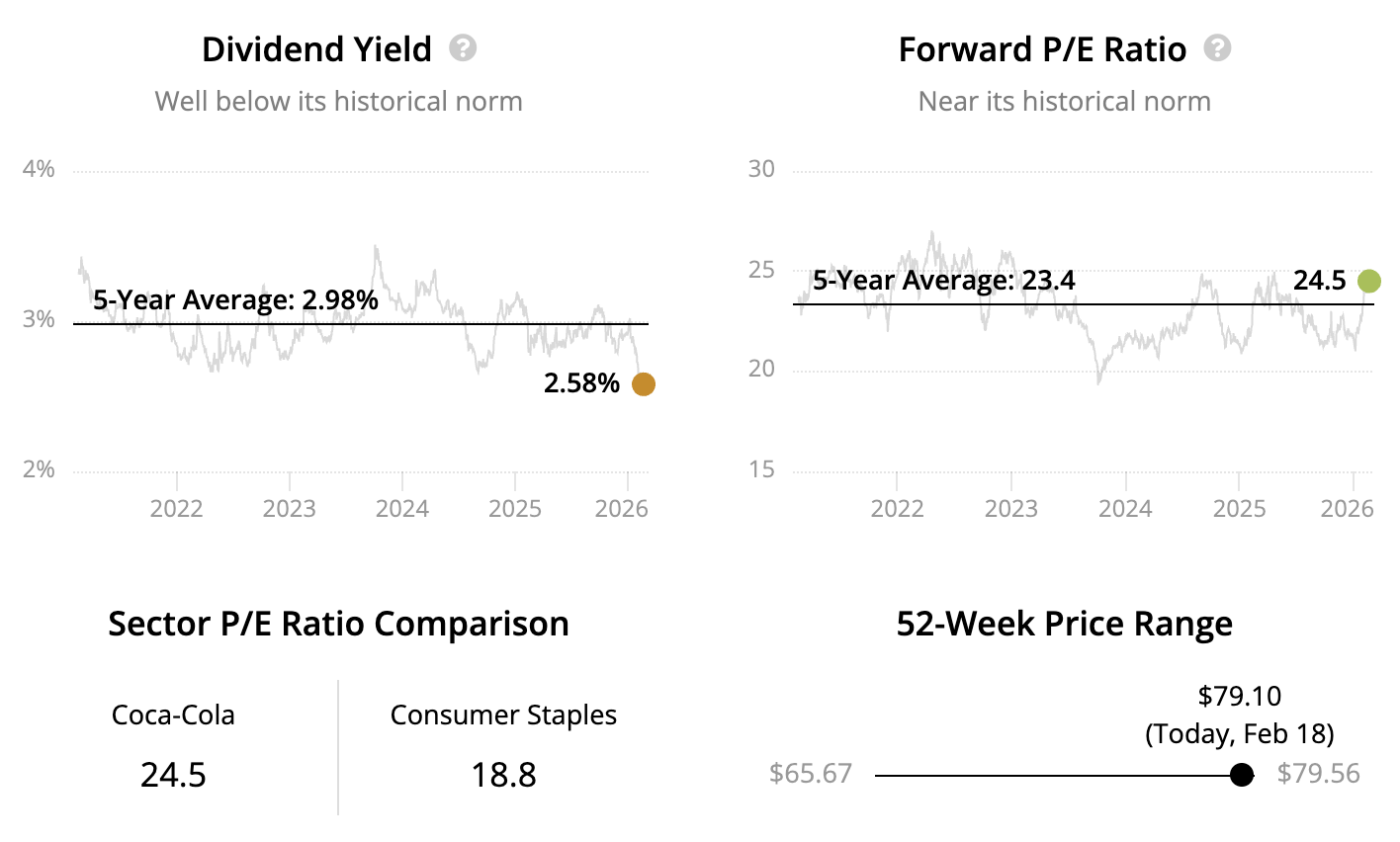Click the $79.56 52-week high label
Image resolution: width=1400 pixels, height=842 pixels.
pyautogui.click(x=1318, y=773)
